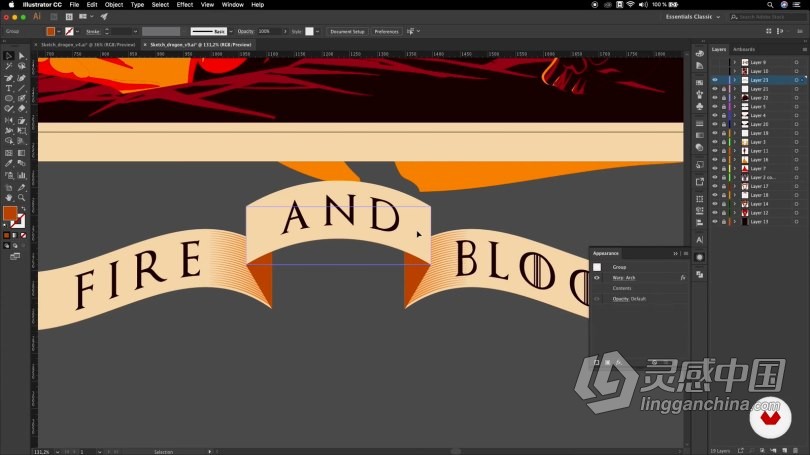Hide Layer 22 with its eye icon
The width and height of the screenshot is (810, 455).
715,98
